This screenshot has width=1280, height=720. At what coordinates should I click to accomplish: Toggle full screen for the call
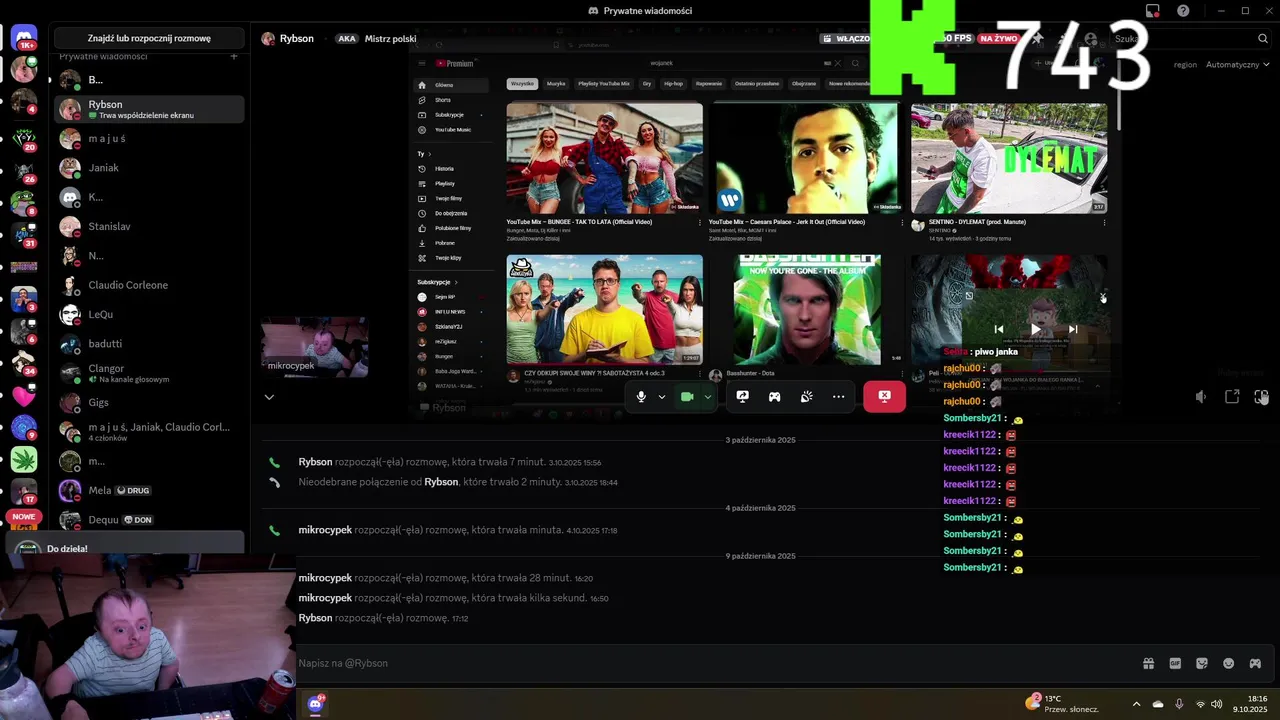click(x=1261, y=397)
